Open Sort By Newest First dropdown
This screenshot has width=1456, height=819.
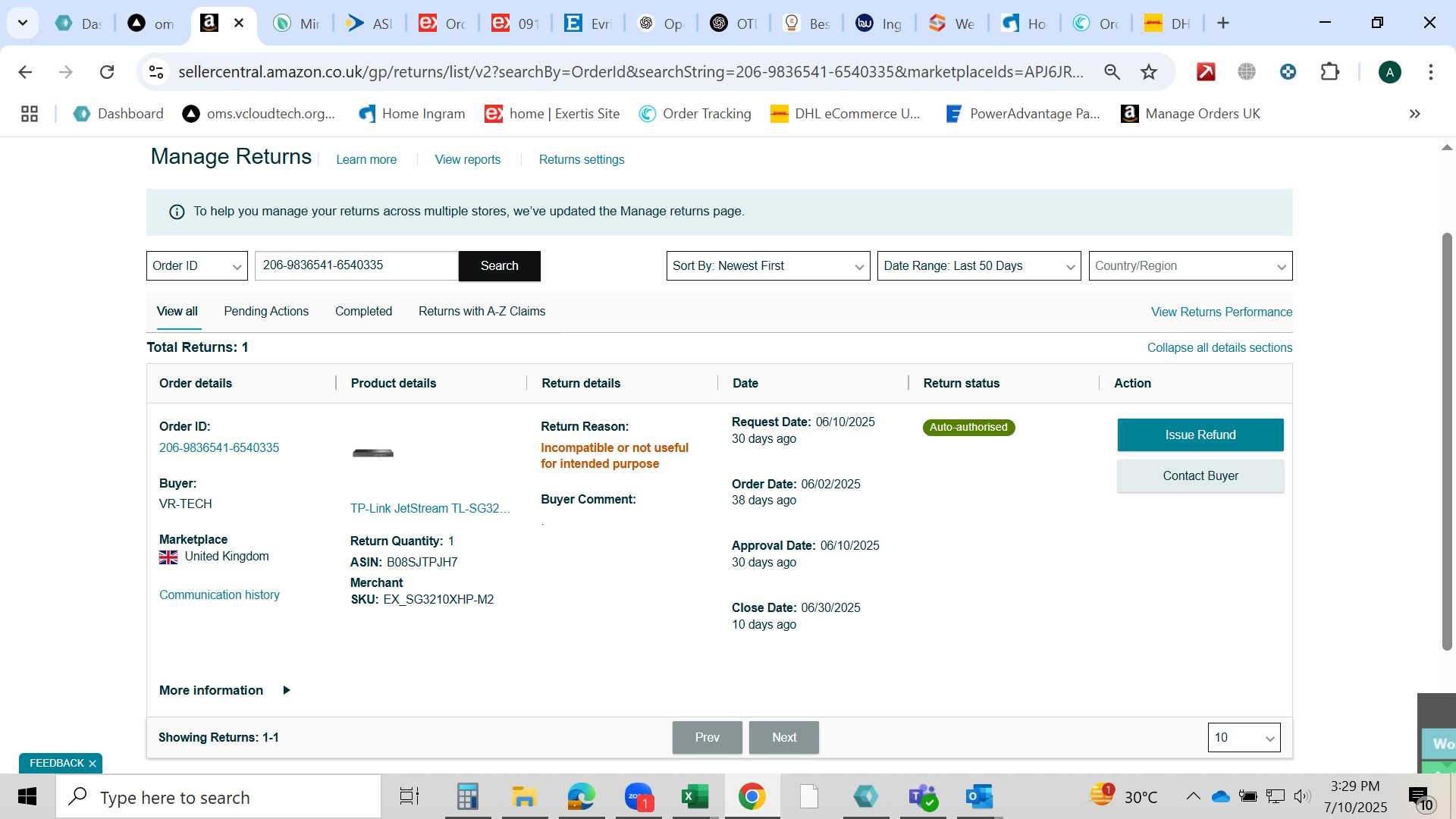click(768, 266)
